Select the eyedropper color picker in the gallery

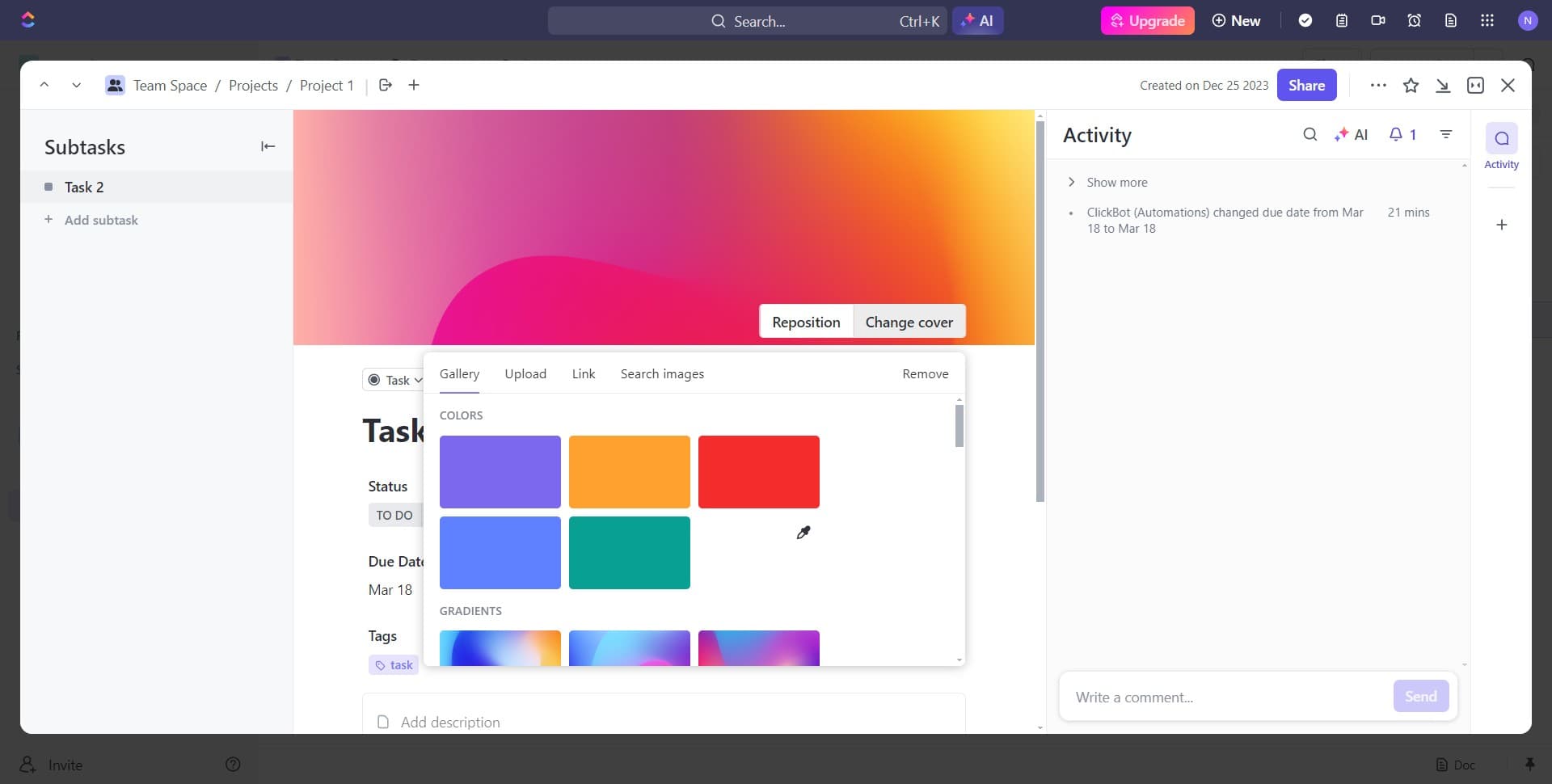tap(803, 533)
